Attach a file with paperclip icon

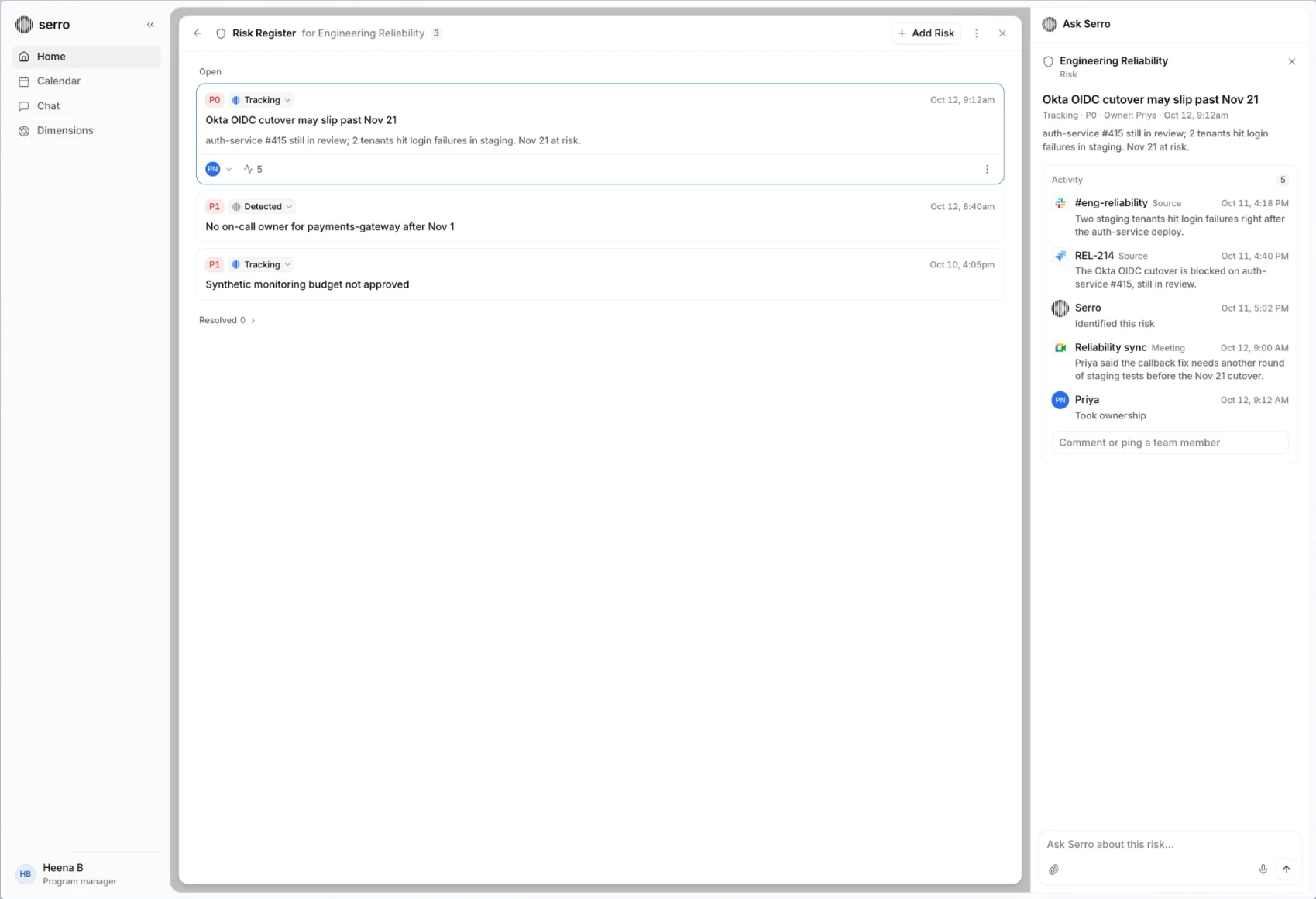(1054, 870)
